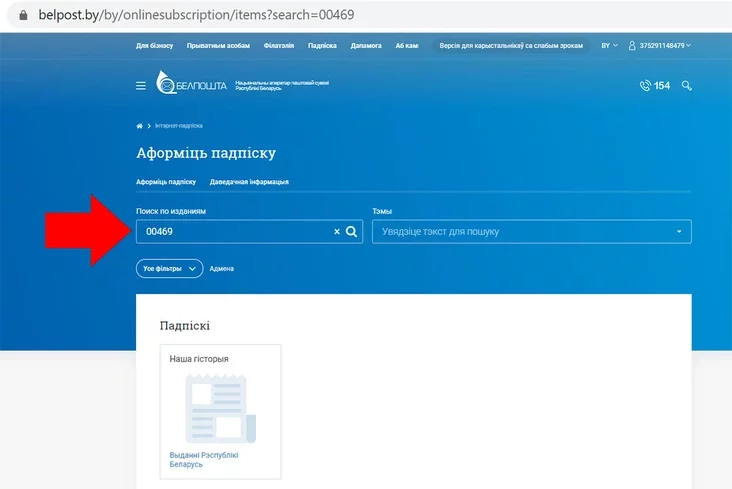Click the user account icon
732x489 pixels.
(x=632, y=46)
